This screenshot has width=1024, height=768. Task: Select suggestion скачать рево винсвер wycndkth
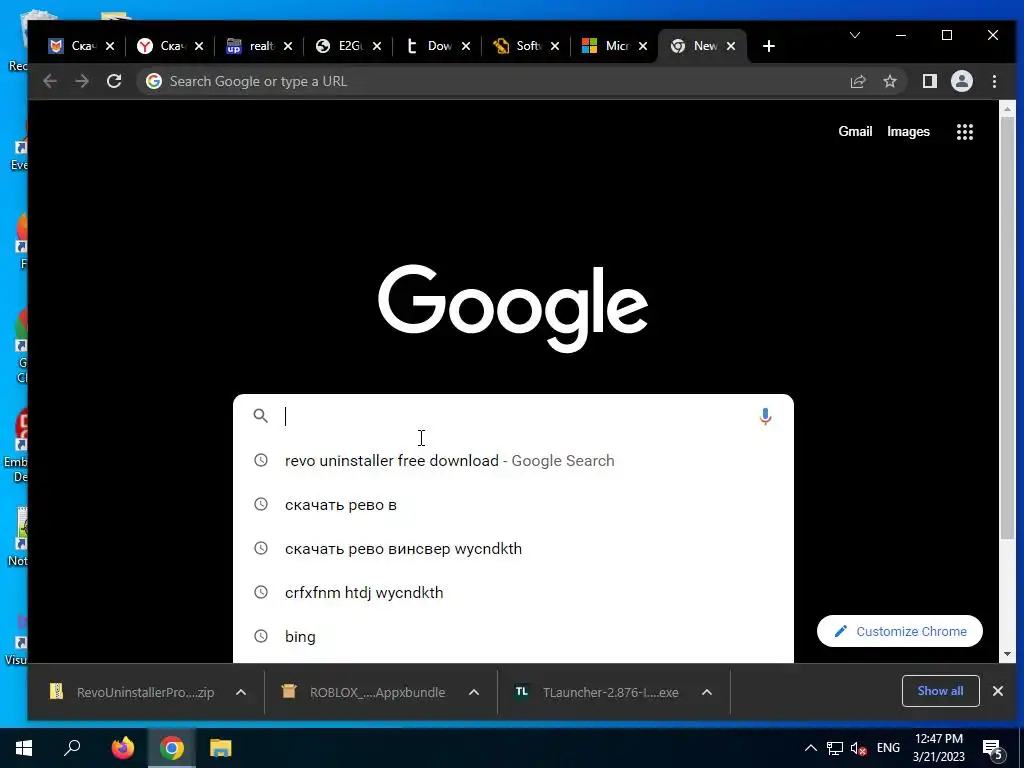click(513, 549)
